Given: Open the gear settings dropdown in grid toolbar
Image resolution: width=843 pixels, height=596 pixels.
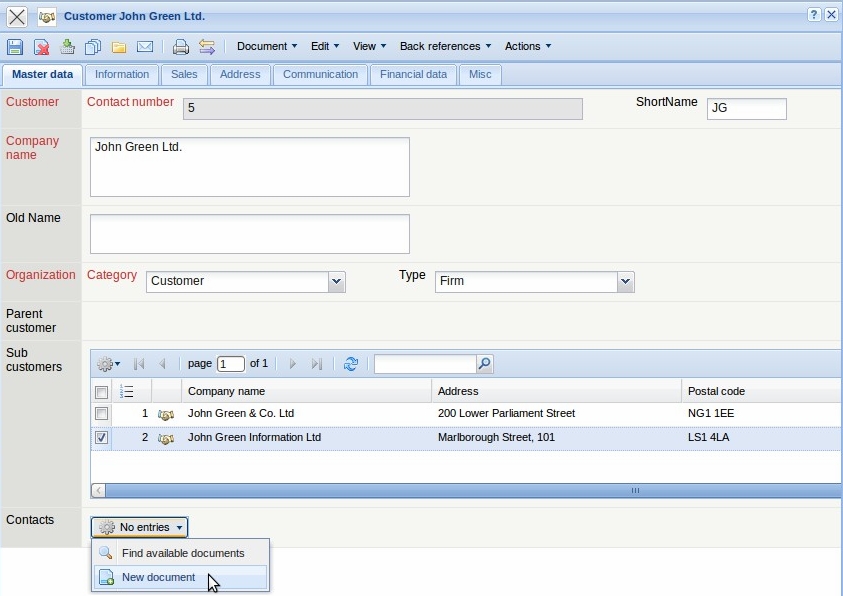Looking at the screenshot, I should tap(107, 363).
